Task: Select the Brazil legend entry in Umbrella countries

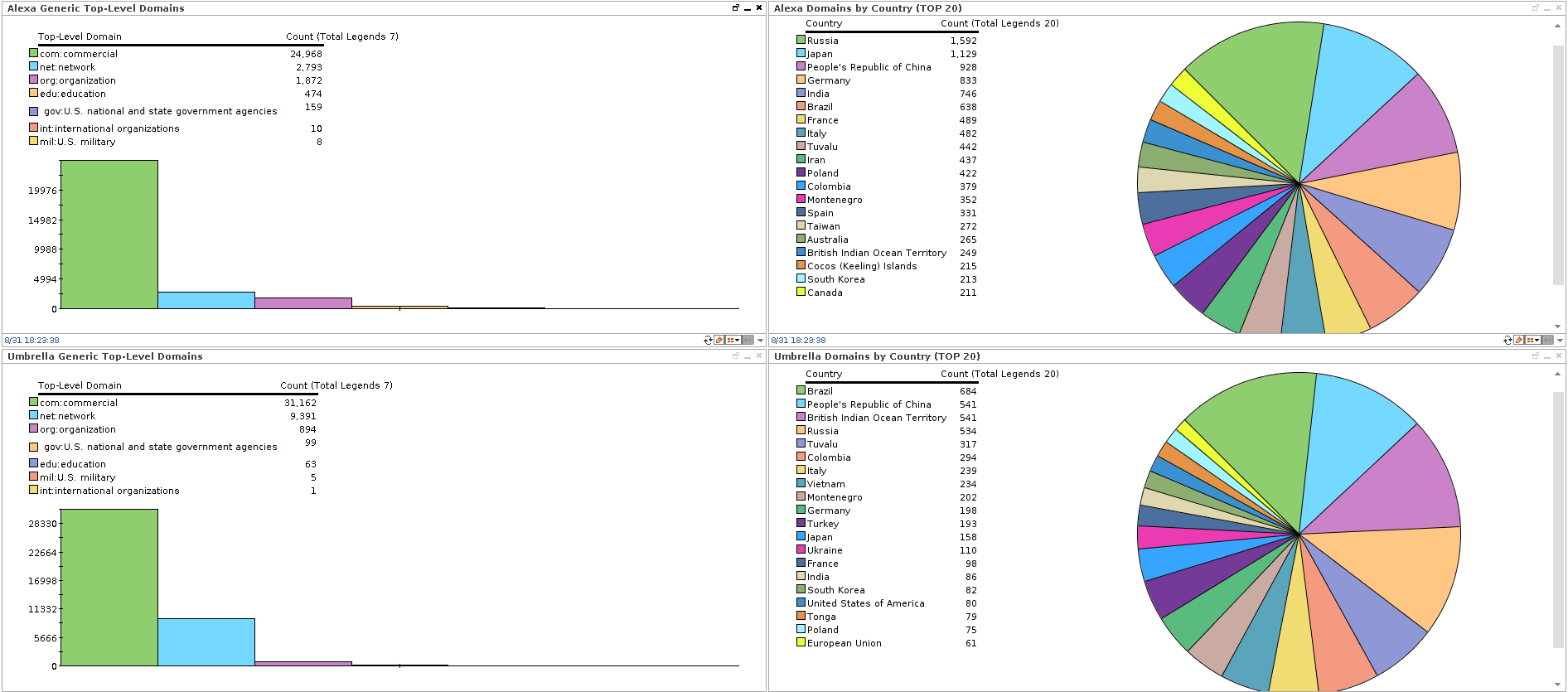Action: coord(820,391)
